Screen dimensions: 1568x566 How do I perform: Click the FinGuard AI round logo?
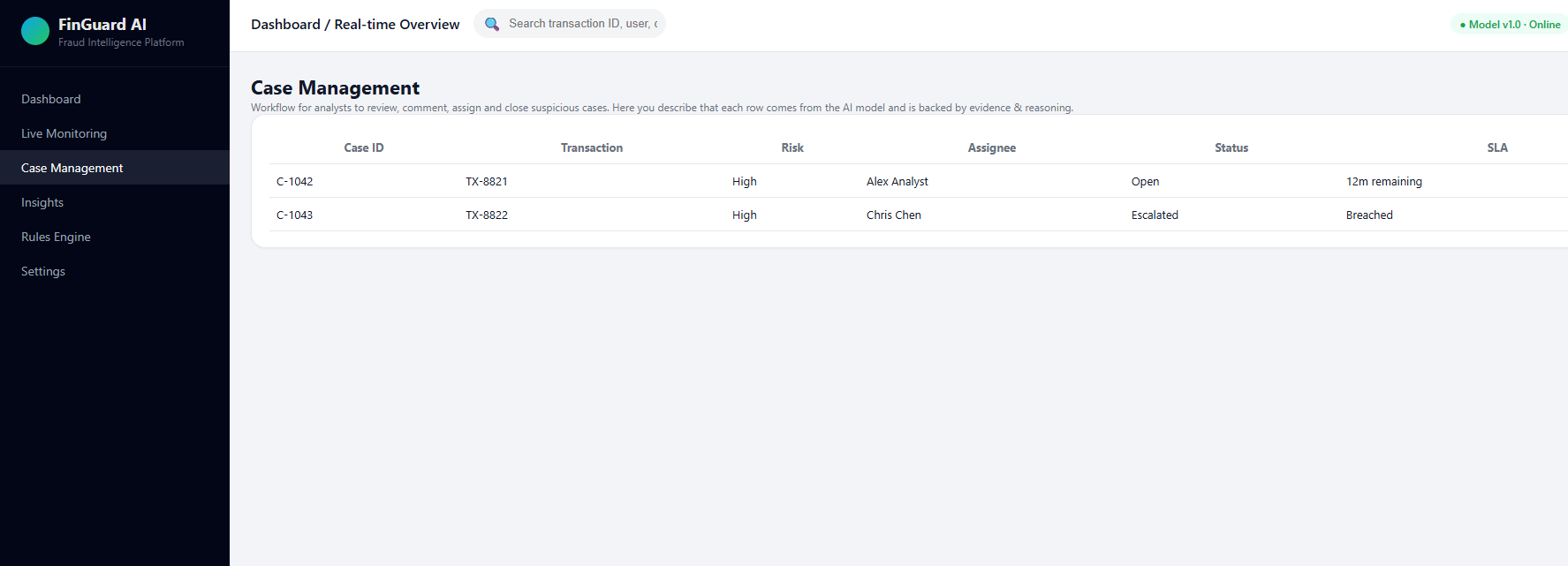tap(35, 31)
